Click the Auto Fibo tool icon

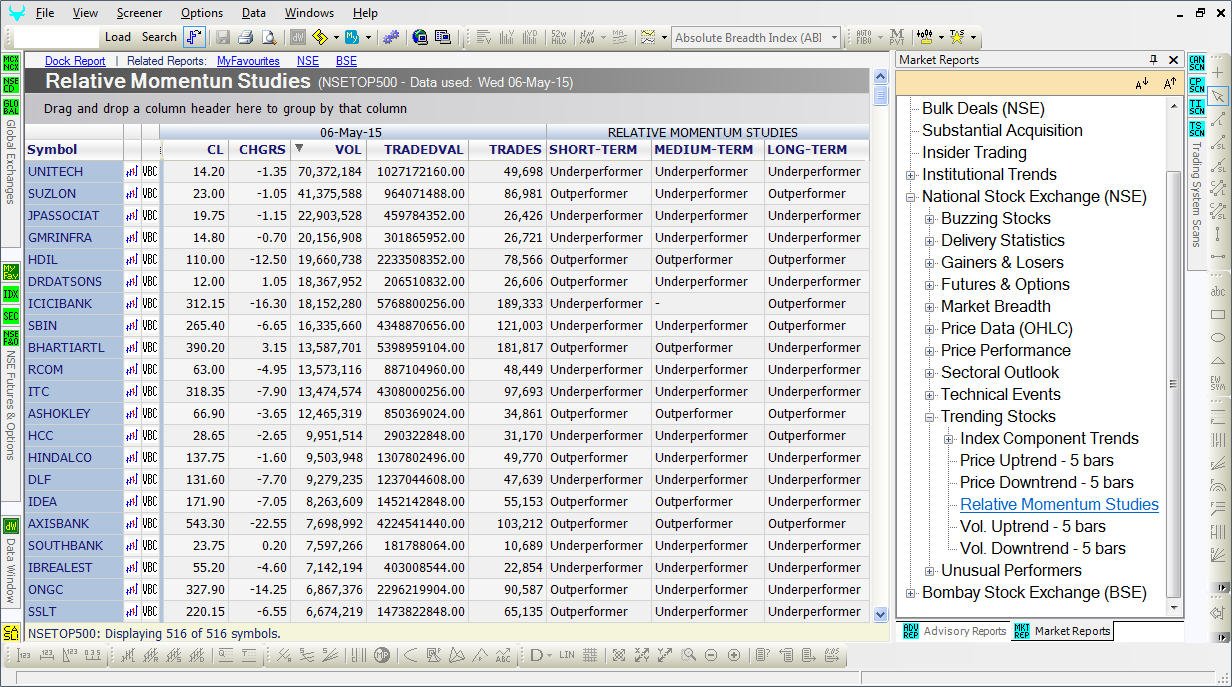coord(863,37)
